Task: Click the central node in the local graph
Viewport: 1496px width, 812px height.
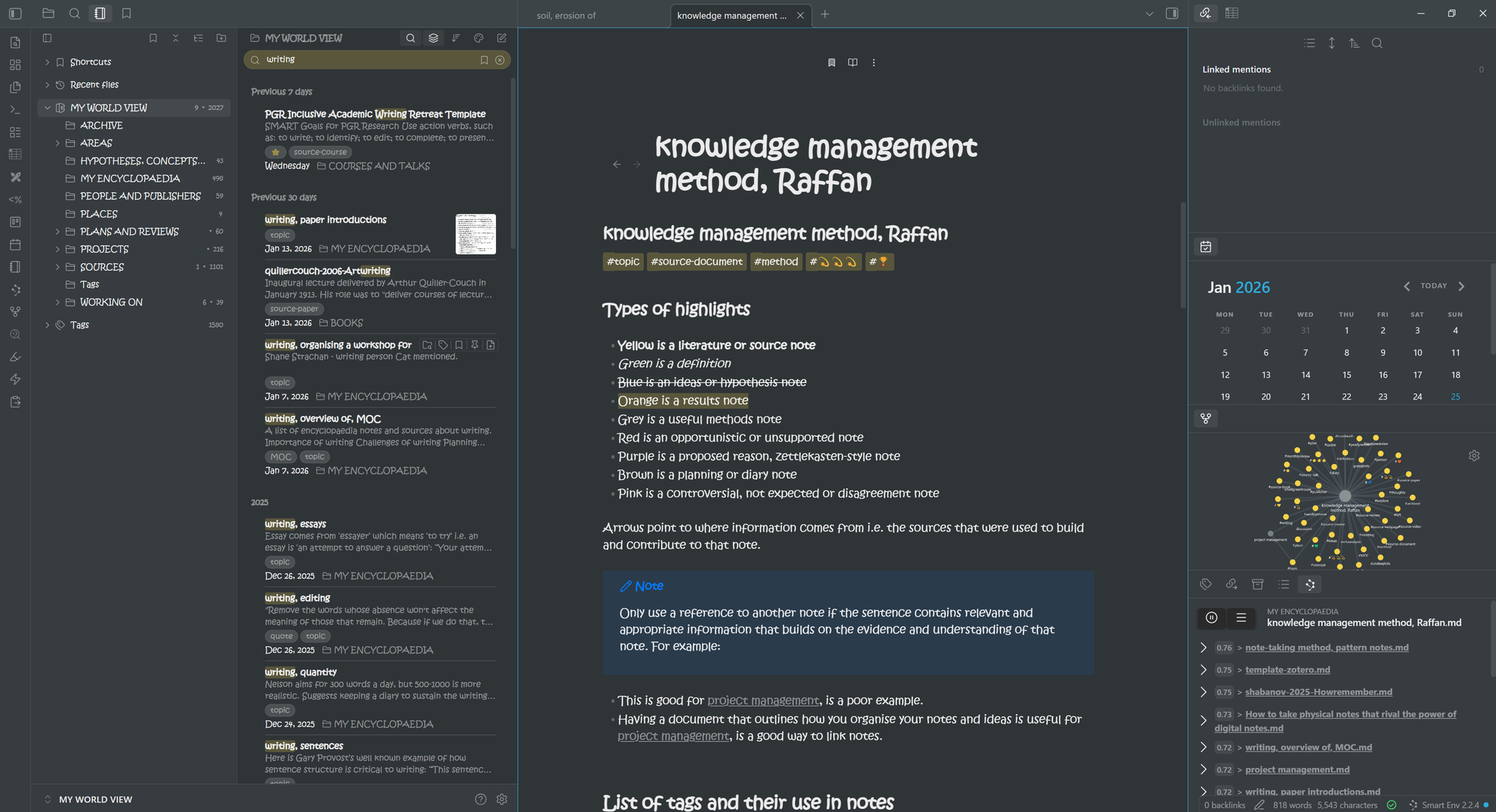Action: (x=1345, y=496)
